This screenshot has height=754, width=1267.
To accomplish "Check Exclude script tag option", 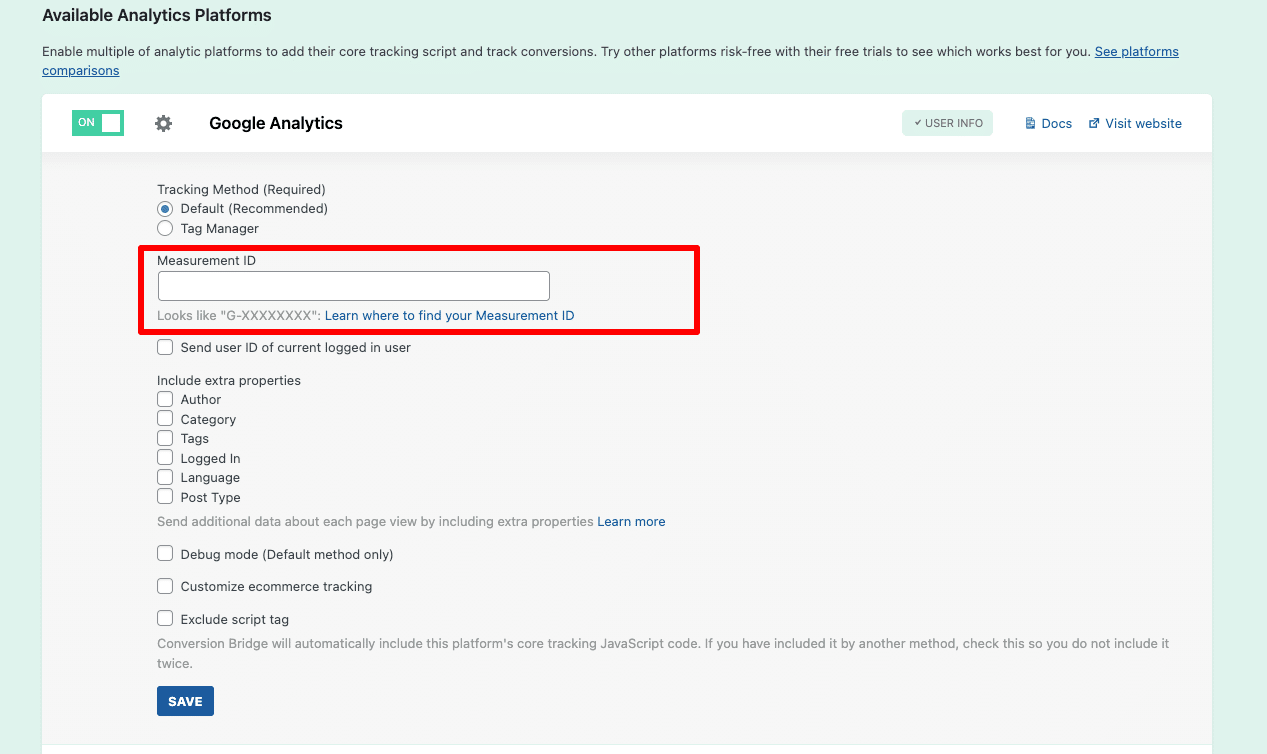I will (x=165, y=619).
